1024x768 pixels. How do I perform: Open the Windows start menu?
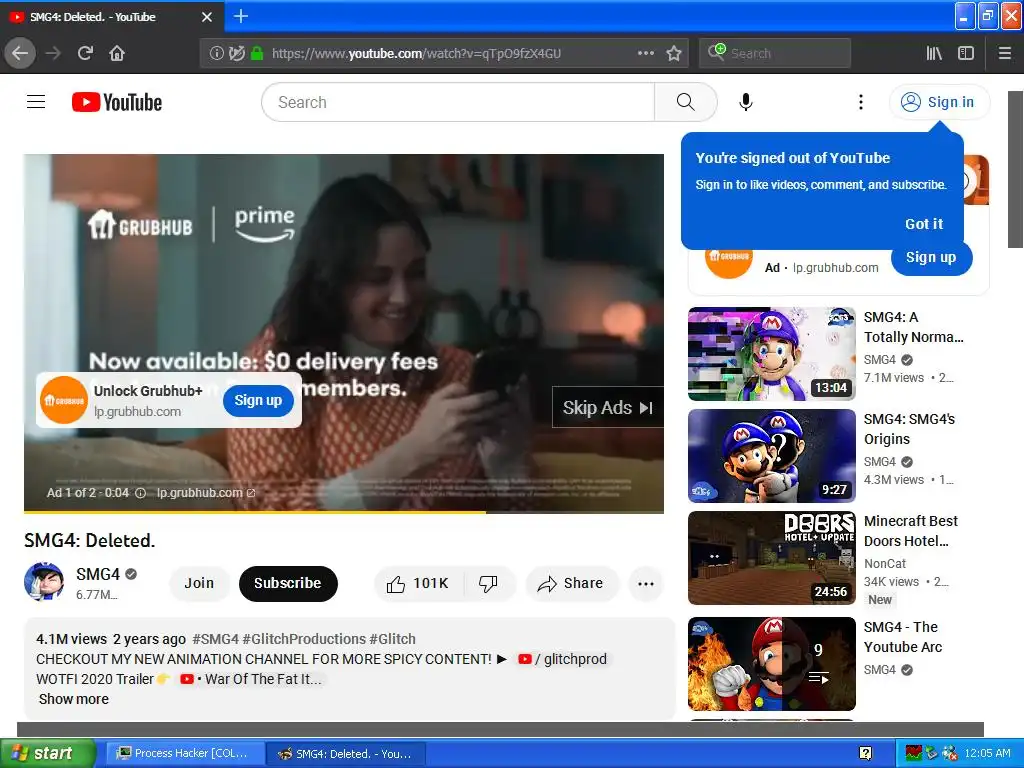(47, 753)
